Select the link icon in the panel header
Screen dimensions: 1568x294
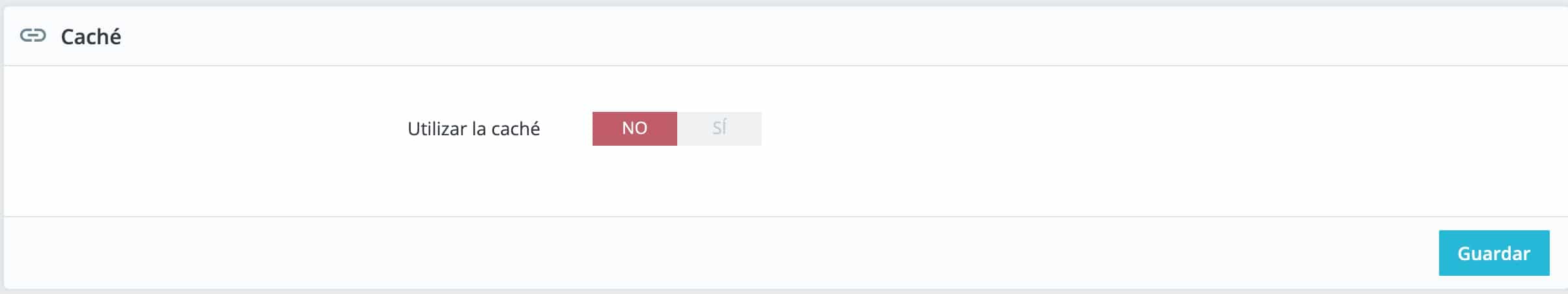33,36
